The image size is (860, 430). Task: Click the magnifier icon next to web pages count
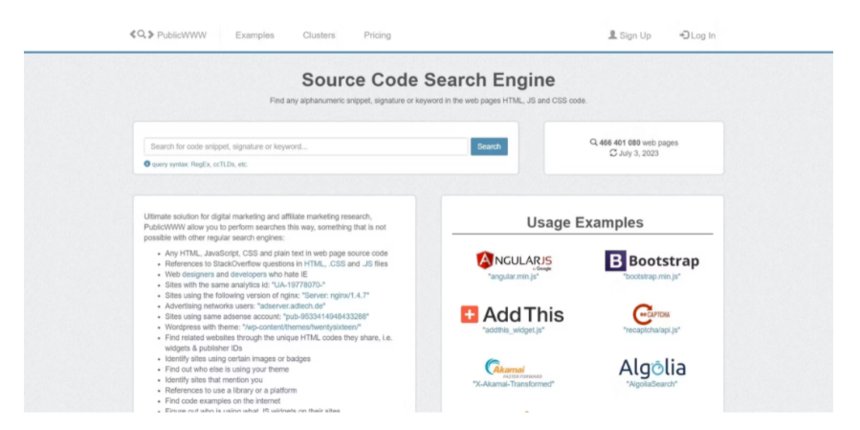[x=593, y=142]
